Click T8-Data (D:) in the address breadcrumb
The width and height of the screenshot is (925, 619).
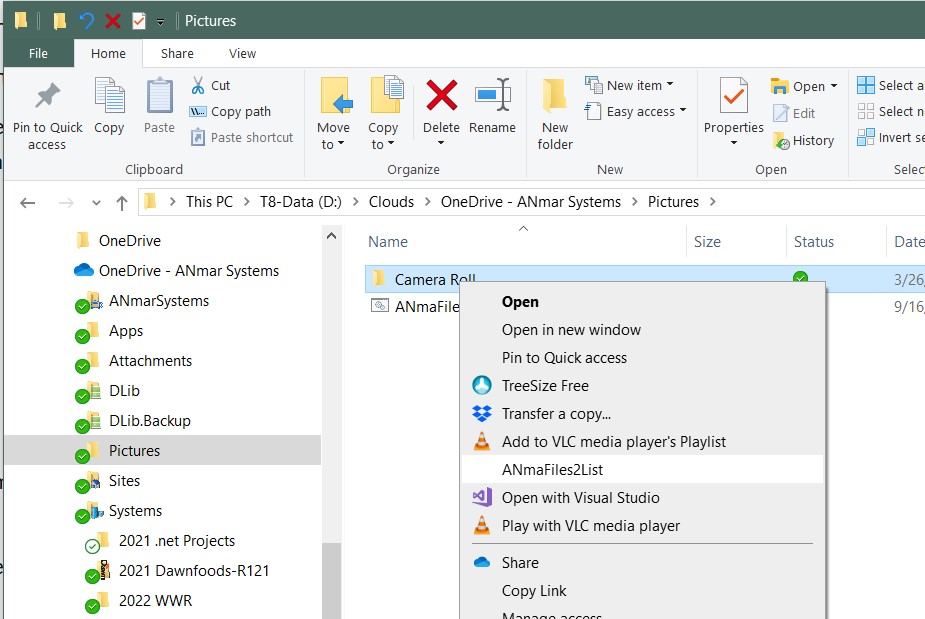(300, 202)
